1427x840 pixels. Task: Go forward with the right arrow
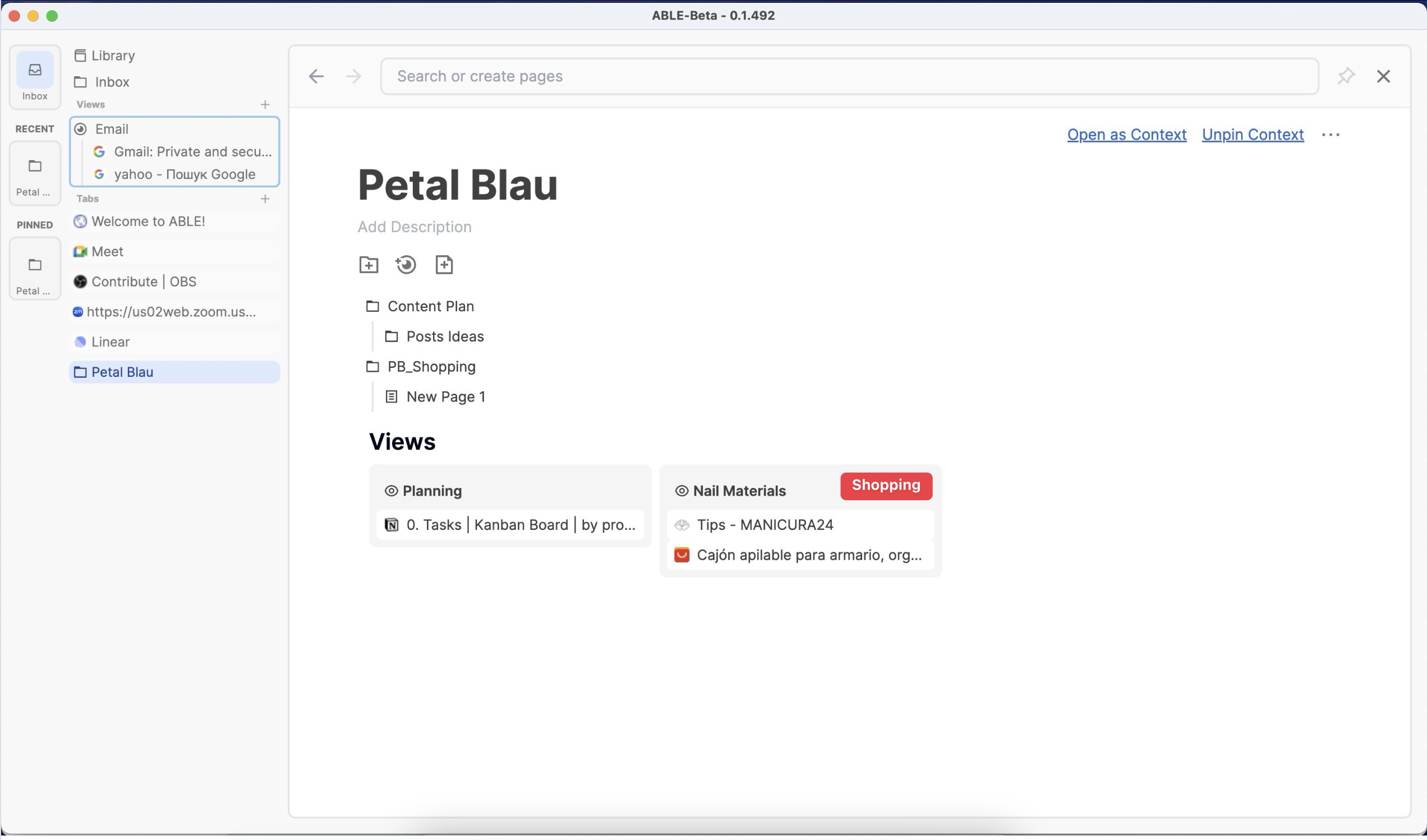[x=353, y=76]
